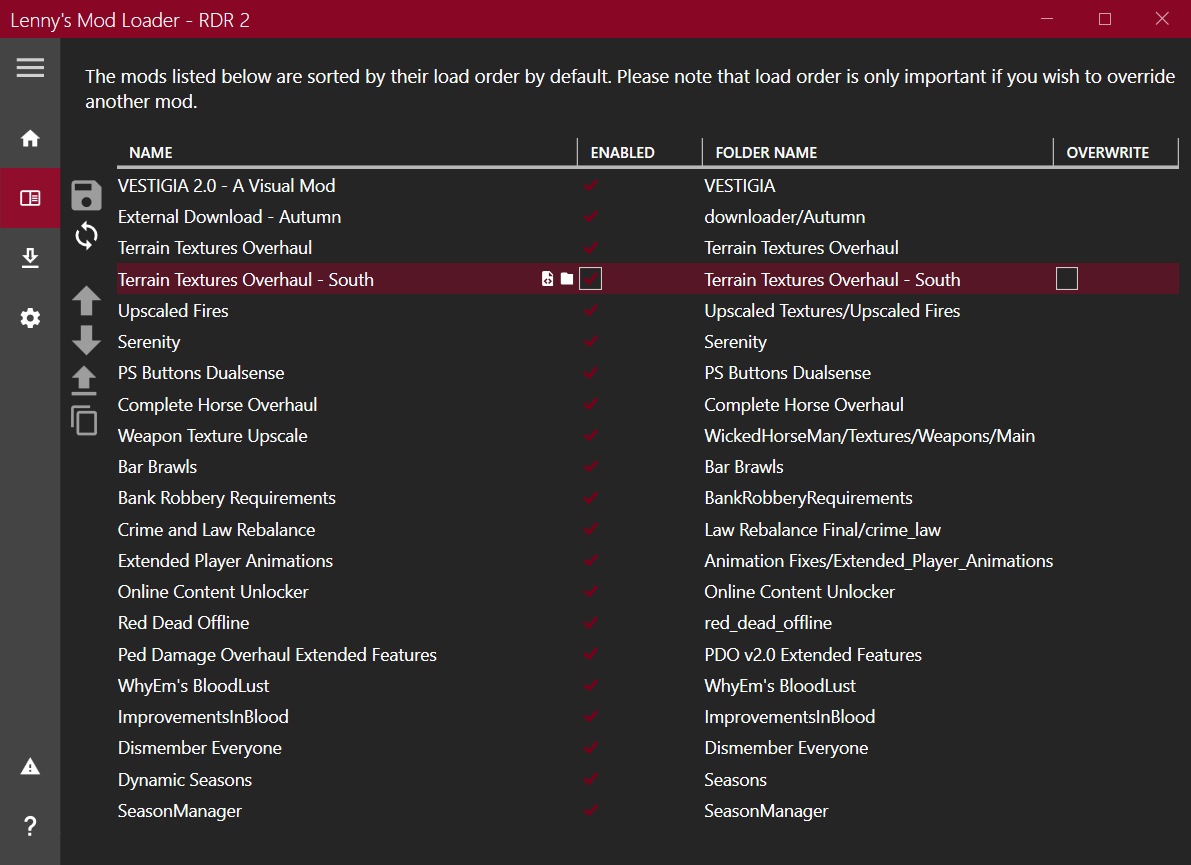Image resolution: width=1191 pixels, height=865 pixels.
Task: Move the selected mod down in load order
Action: tap(87, 340)
